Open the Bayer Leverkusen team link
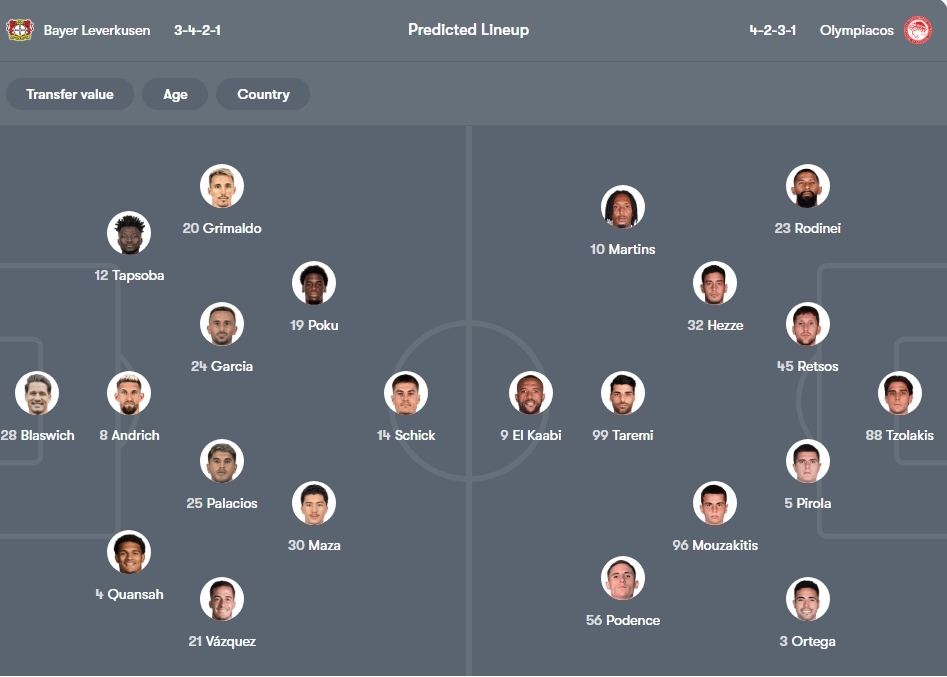The height and width of the screenshot is (677, 947). pyautogui.click(x=97, y=30)
